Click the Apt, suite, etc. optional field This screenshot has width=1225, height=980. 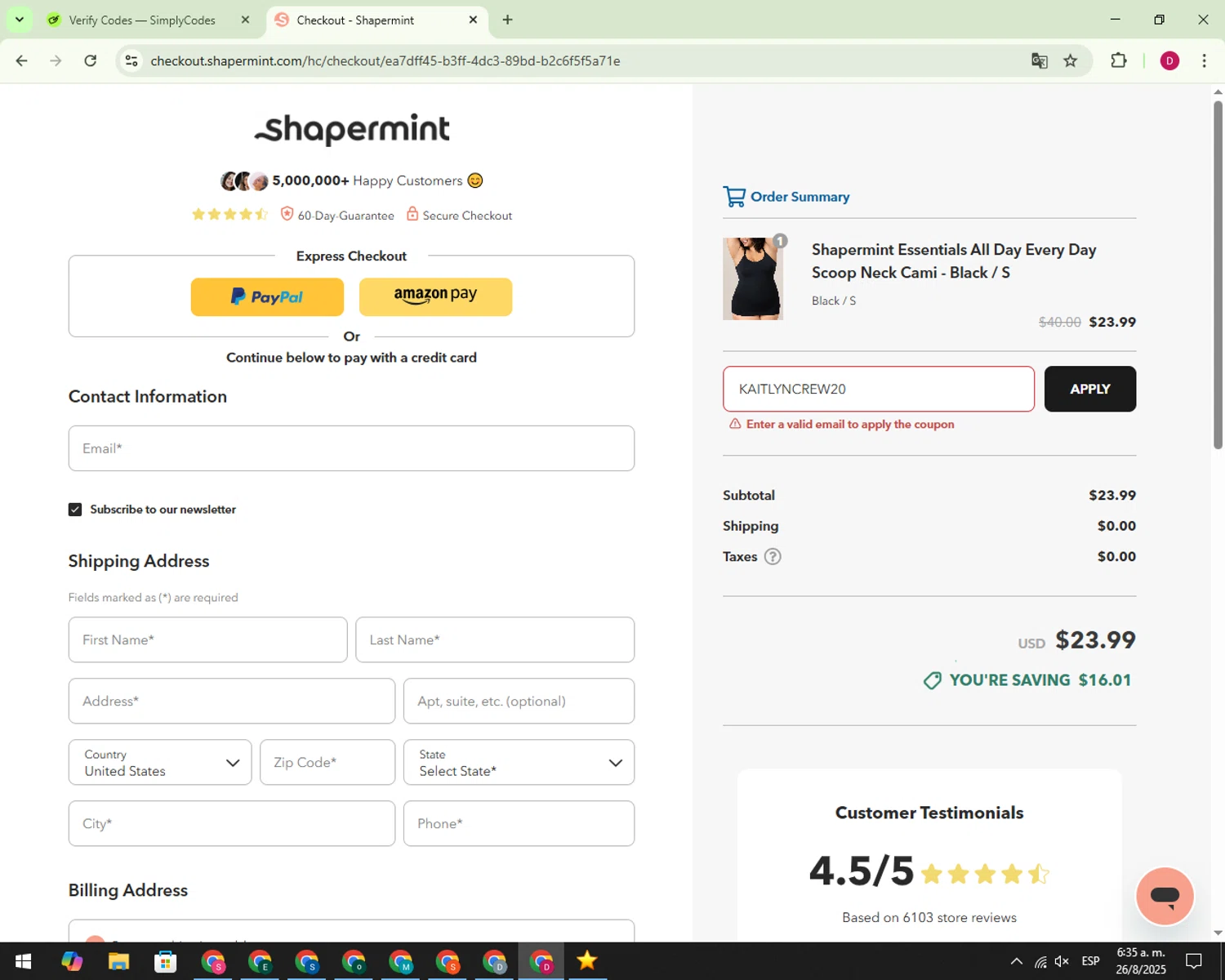coord(519,701)
